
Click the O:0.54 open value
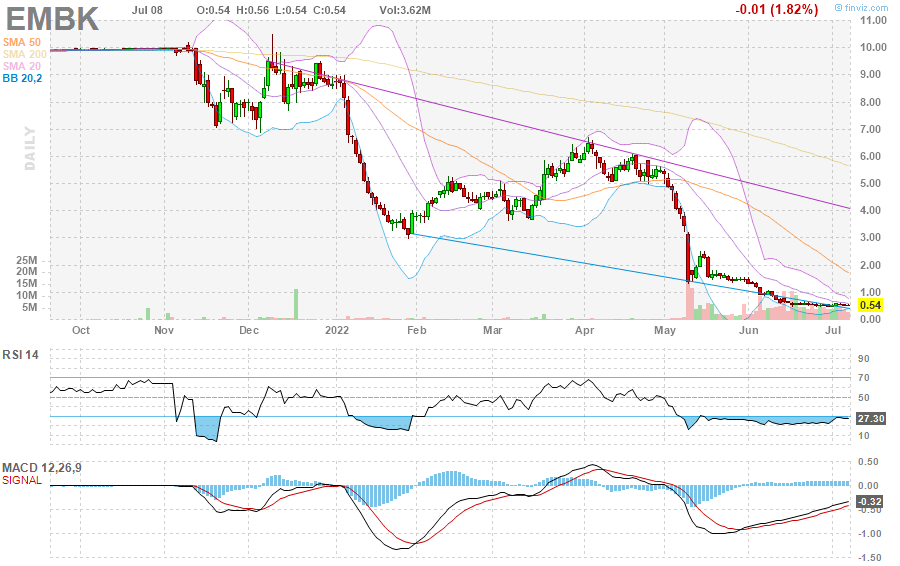[214, 10]
